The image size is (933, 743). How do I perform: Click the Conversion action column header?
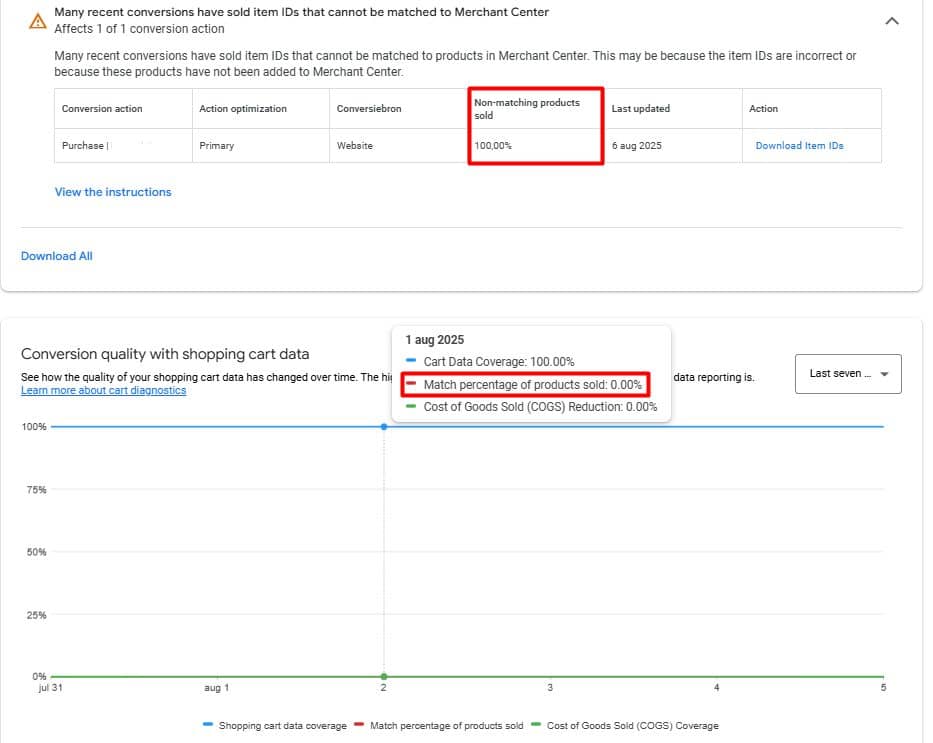pos(102,109)
